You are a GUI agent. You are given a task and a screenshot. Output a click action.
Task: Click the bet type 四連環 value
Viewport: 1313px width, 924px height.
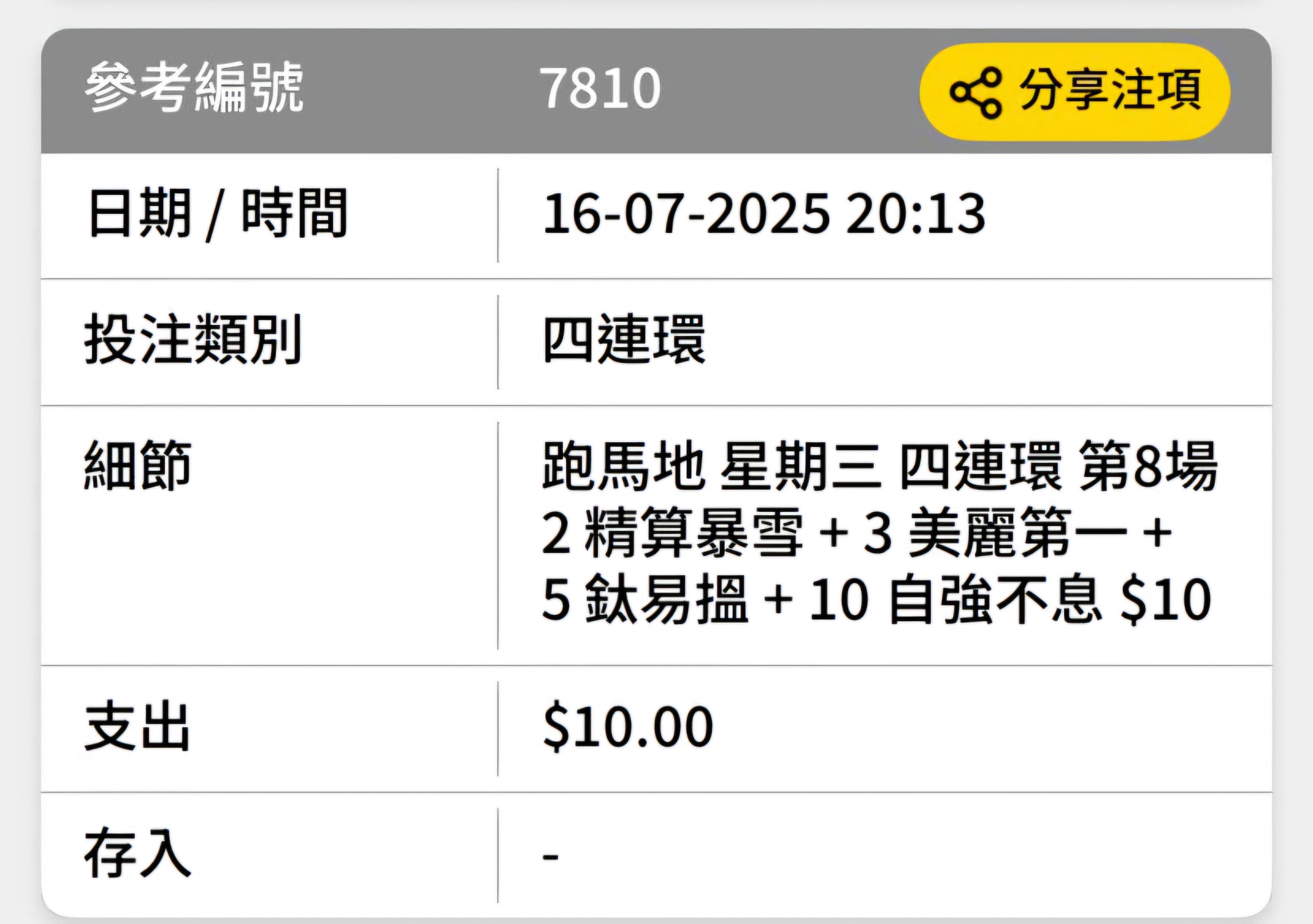point(624,340)
